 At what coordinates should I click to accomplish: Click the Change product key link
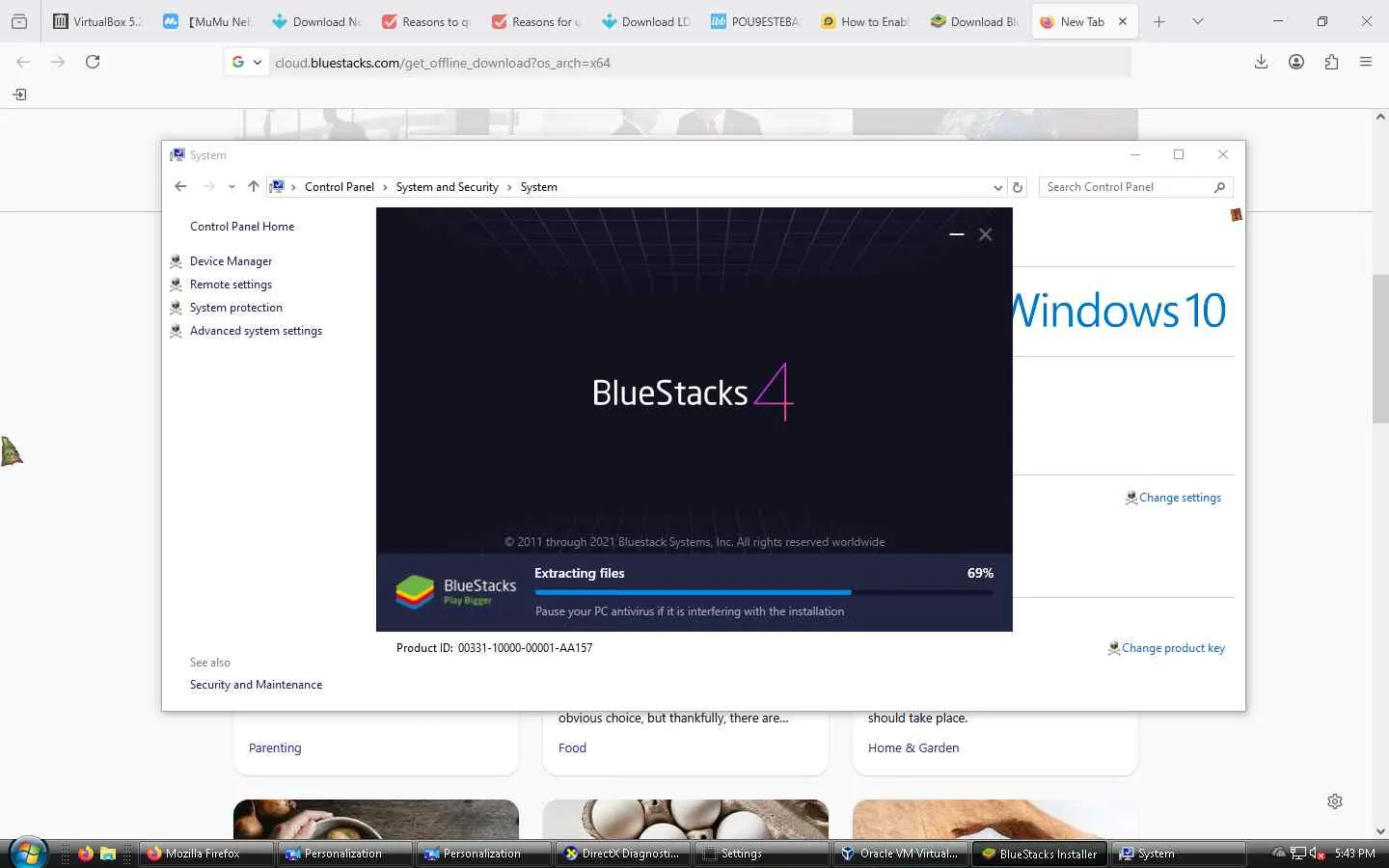pyautogui.click(x=1173, y=648)
